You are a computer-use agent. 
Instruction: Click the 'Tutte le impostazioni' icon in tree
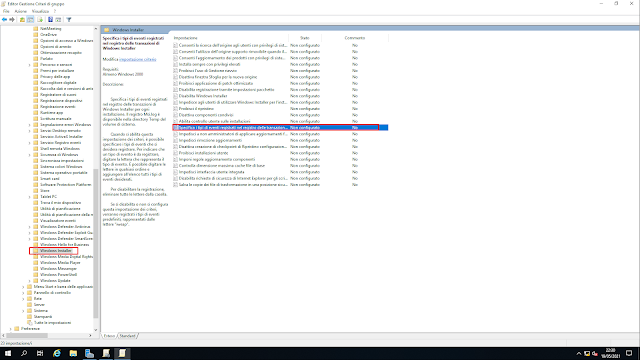coord(29,323)
